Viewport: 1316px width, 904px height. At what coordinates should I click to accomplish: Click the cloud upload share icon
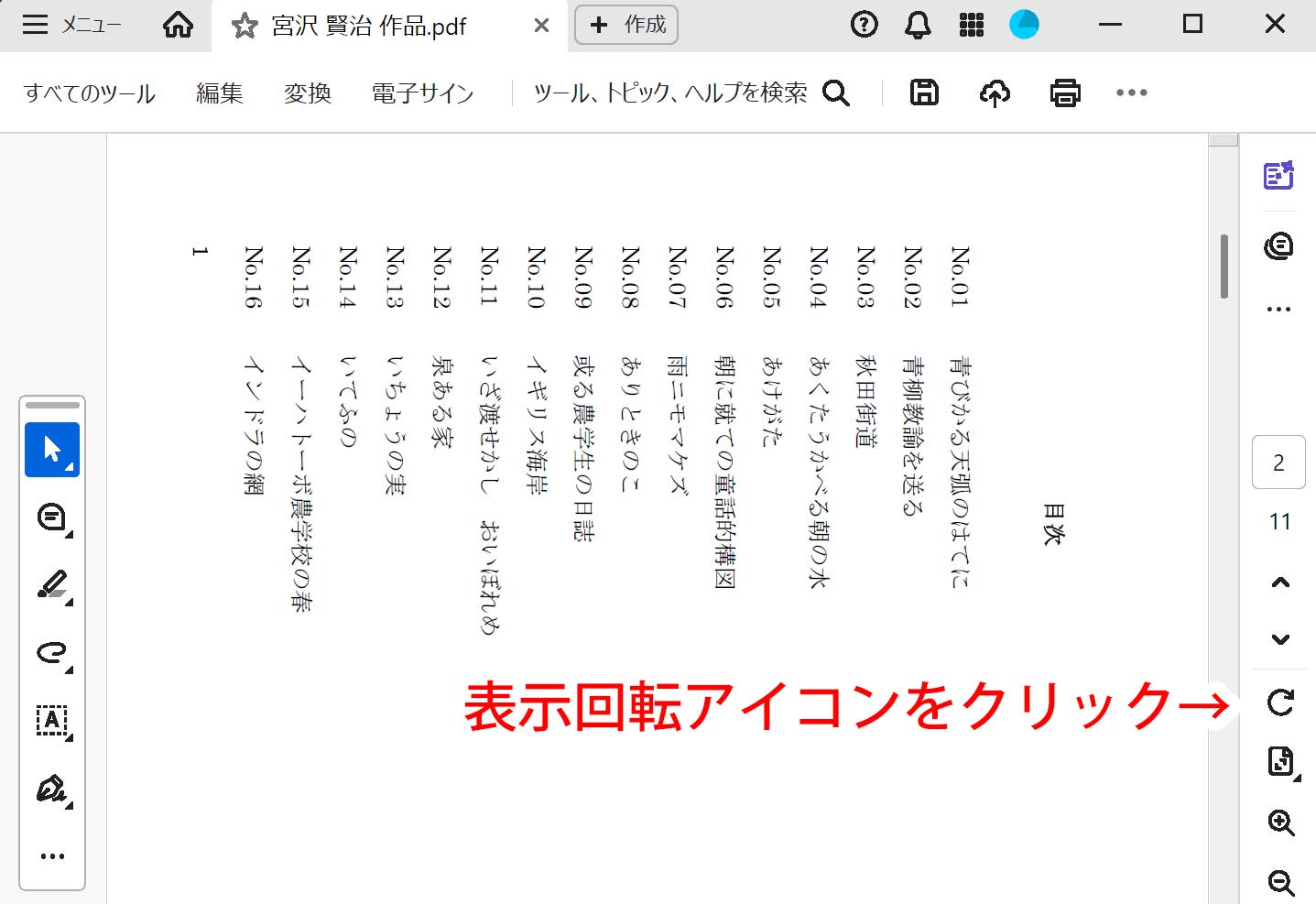click(995, 93)
